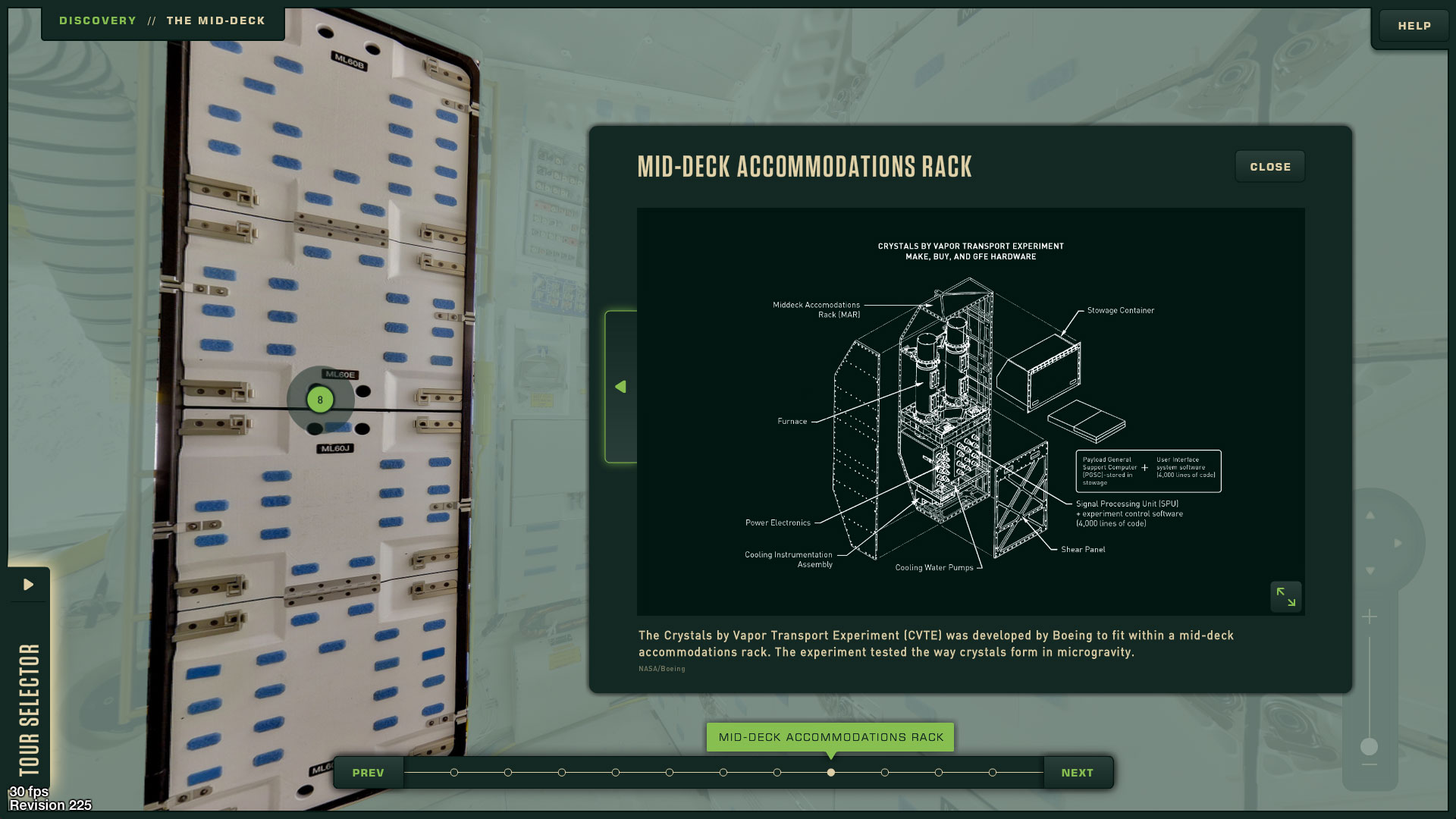The image size is (1456, 819).
Task: Click the Discovery breadcrumb link
Action: [98, 20]
